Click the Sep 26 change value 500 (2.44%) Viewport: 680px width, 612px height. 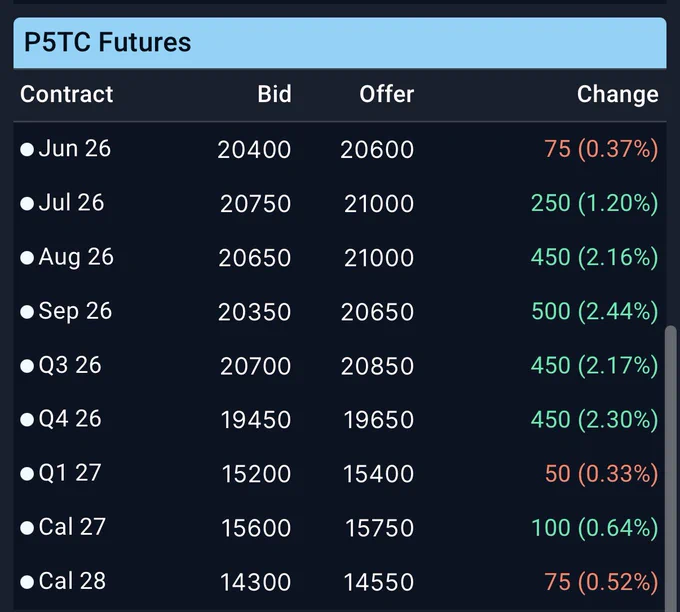tap(595, 311)
